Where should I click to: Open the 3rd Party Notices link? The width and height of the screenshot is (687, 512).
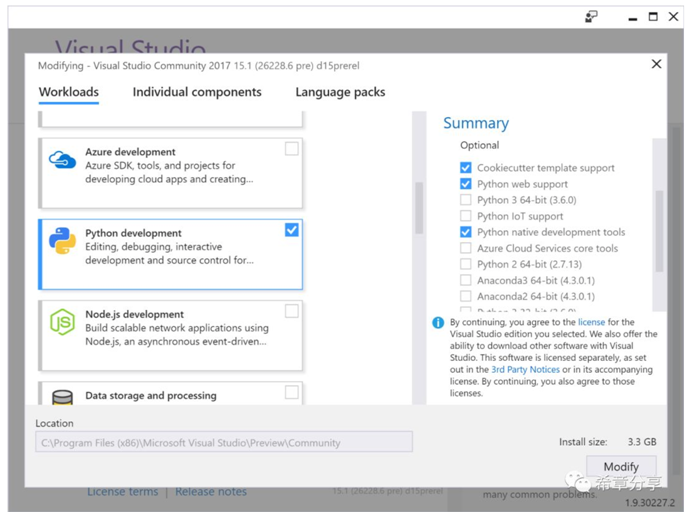pyautogui.click(x=525, y=369)
